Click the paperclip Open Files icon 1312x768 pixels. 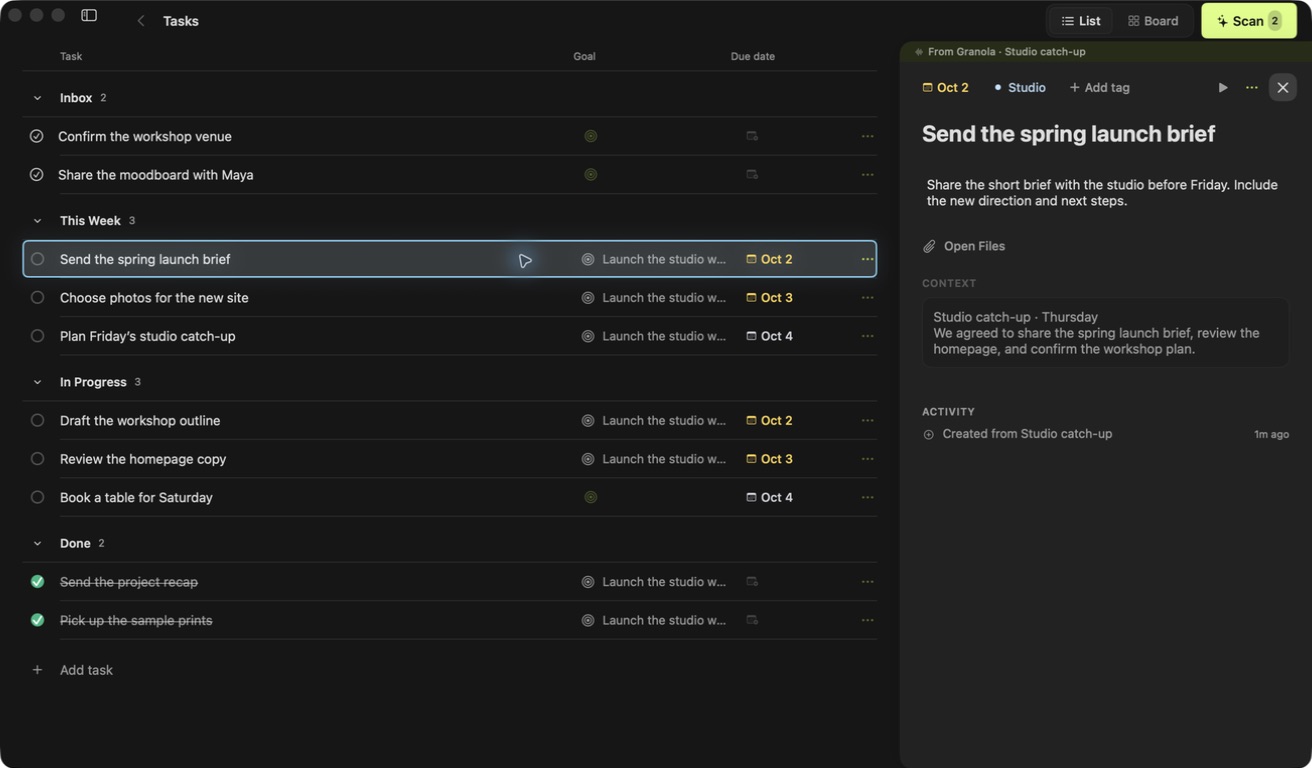929,246
